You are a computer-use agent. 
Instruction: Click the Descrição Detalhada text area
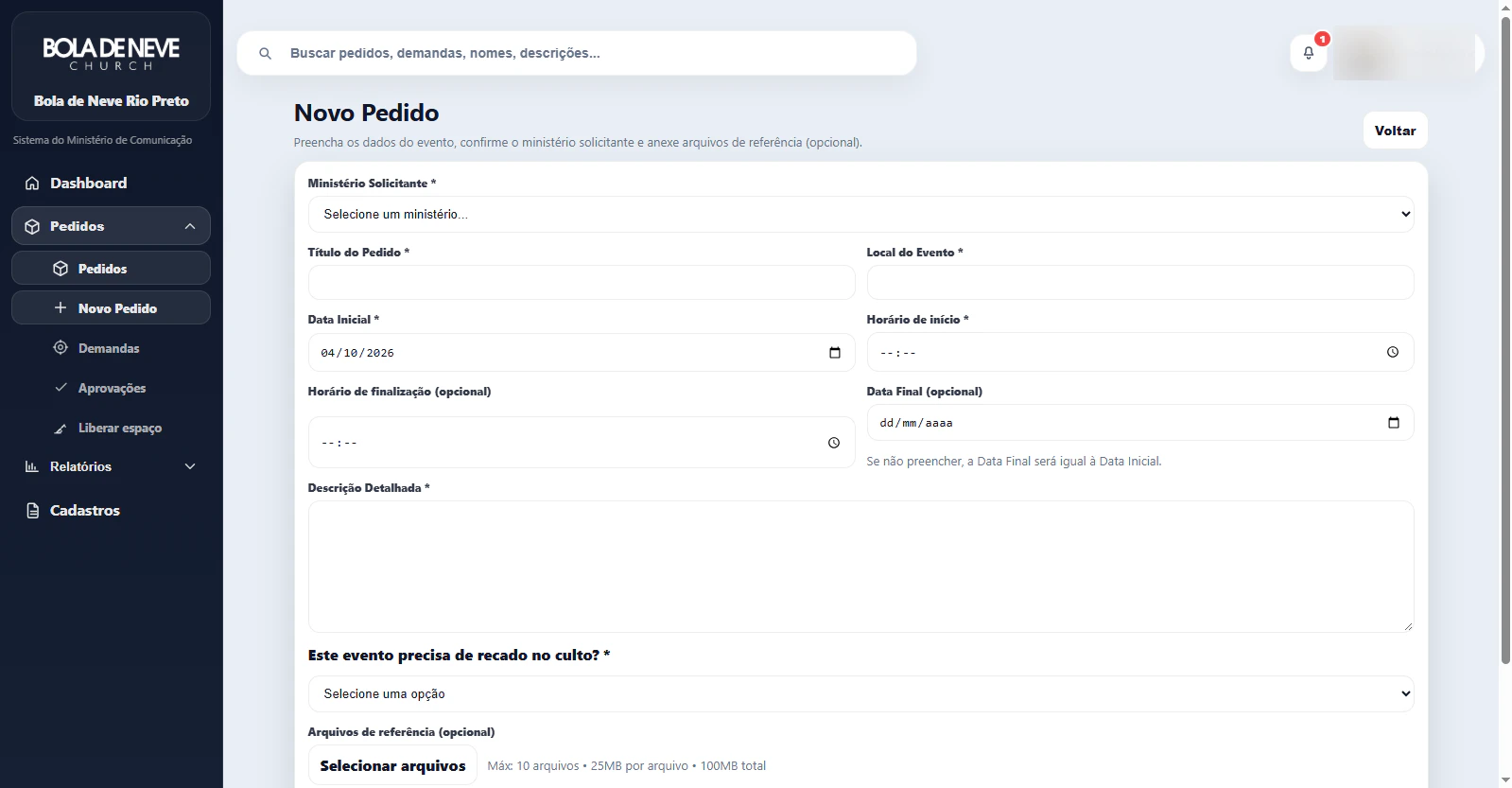(860, 567)
